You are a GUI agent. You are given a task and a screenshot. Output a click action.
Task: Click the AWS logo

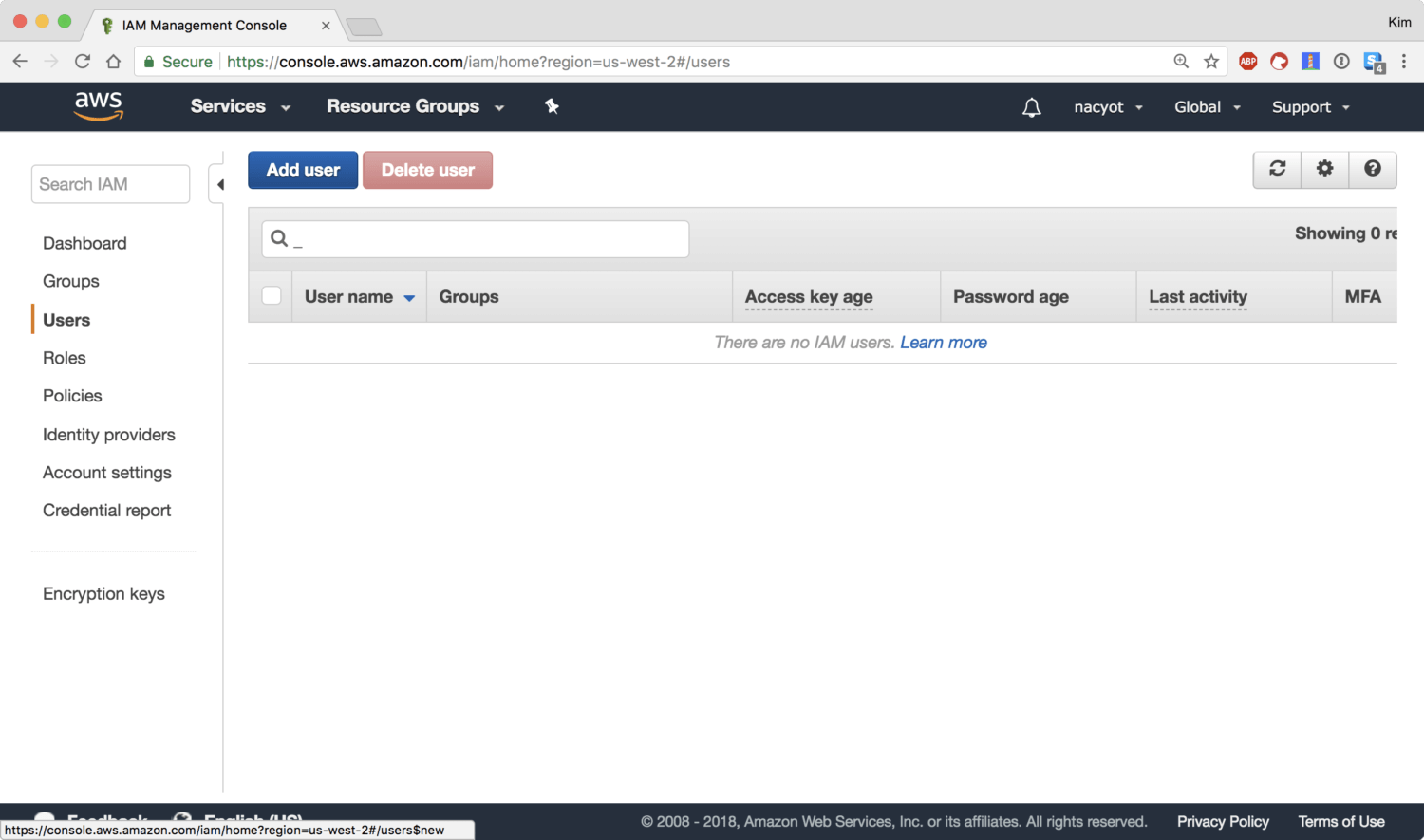(x=99, y=105)
